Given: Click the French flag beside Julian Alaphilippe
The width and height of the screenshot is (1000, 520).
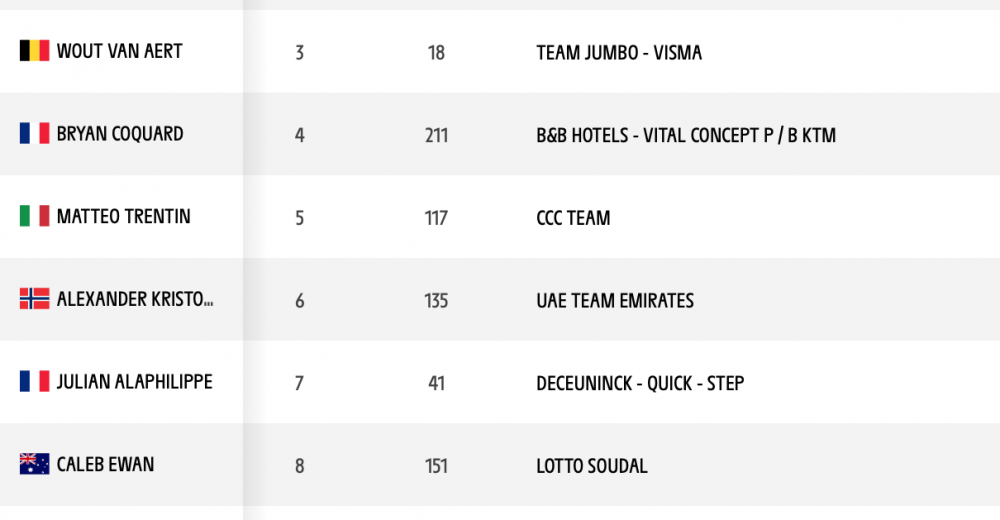Looking at the screenshot, I should pos(34,382).
